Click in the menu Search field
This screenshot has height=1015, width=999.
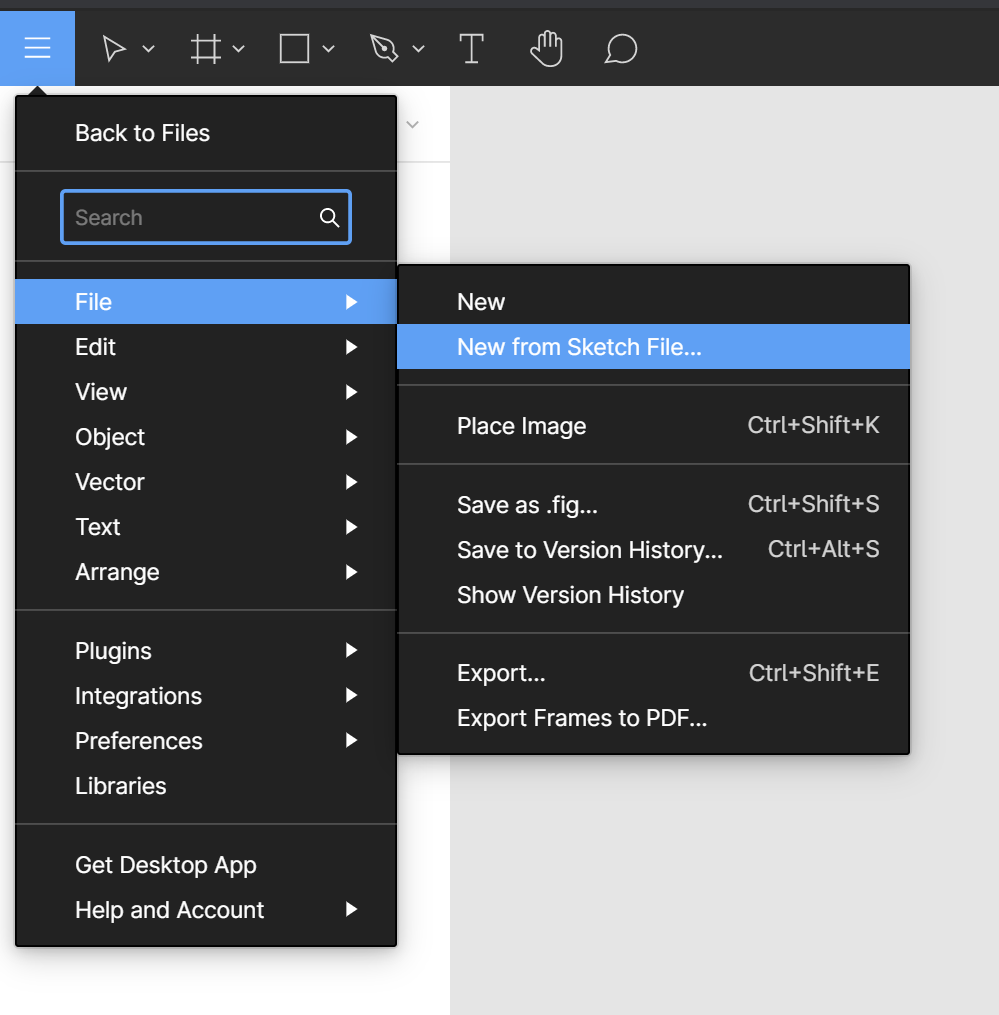[x=206, y=218]
